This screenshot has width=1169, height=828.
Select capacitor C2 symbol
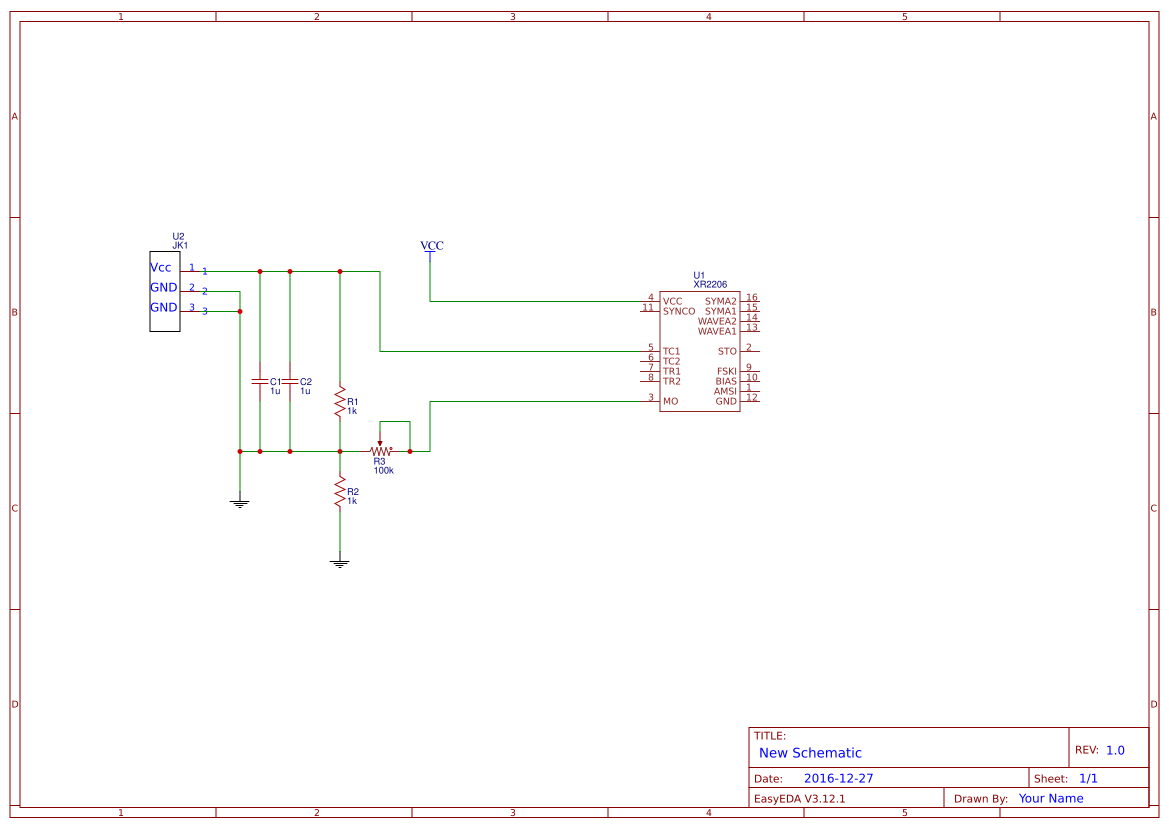point(290,380)
